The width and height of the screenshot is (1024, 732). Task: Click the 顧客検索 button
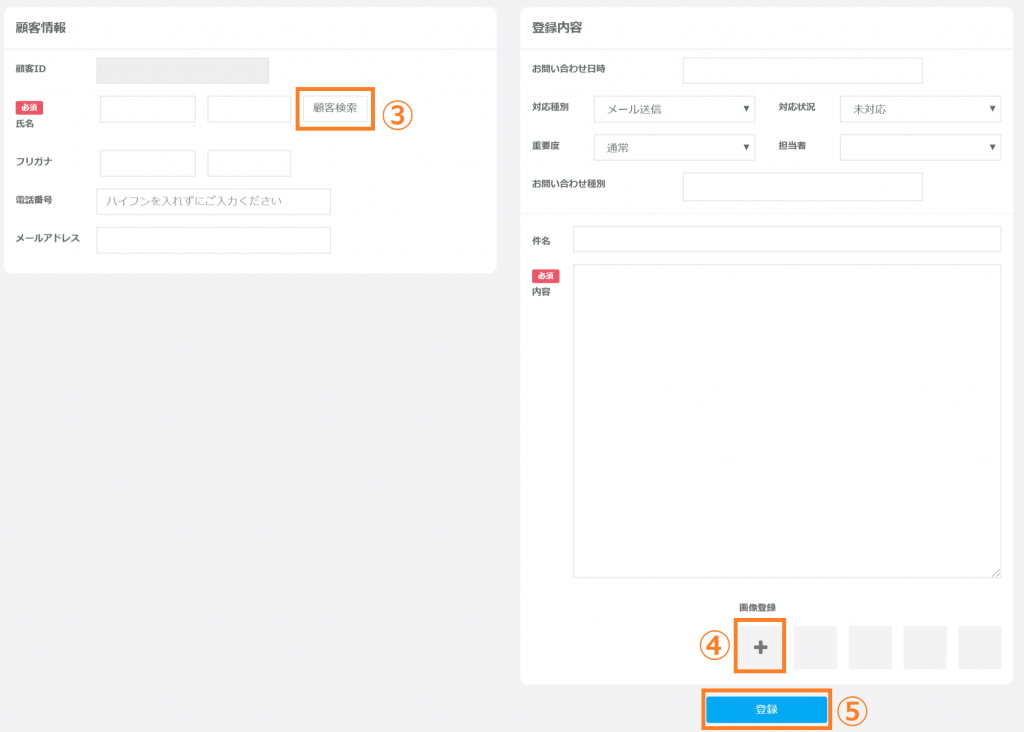[x=335, y=108]
